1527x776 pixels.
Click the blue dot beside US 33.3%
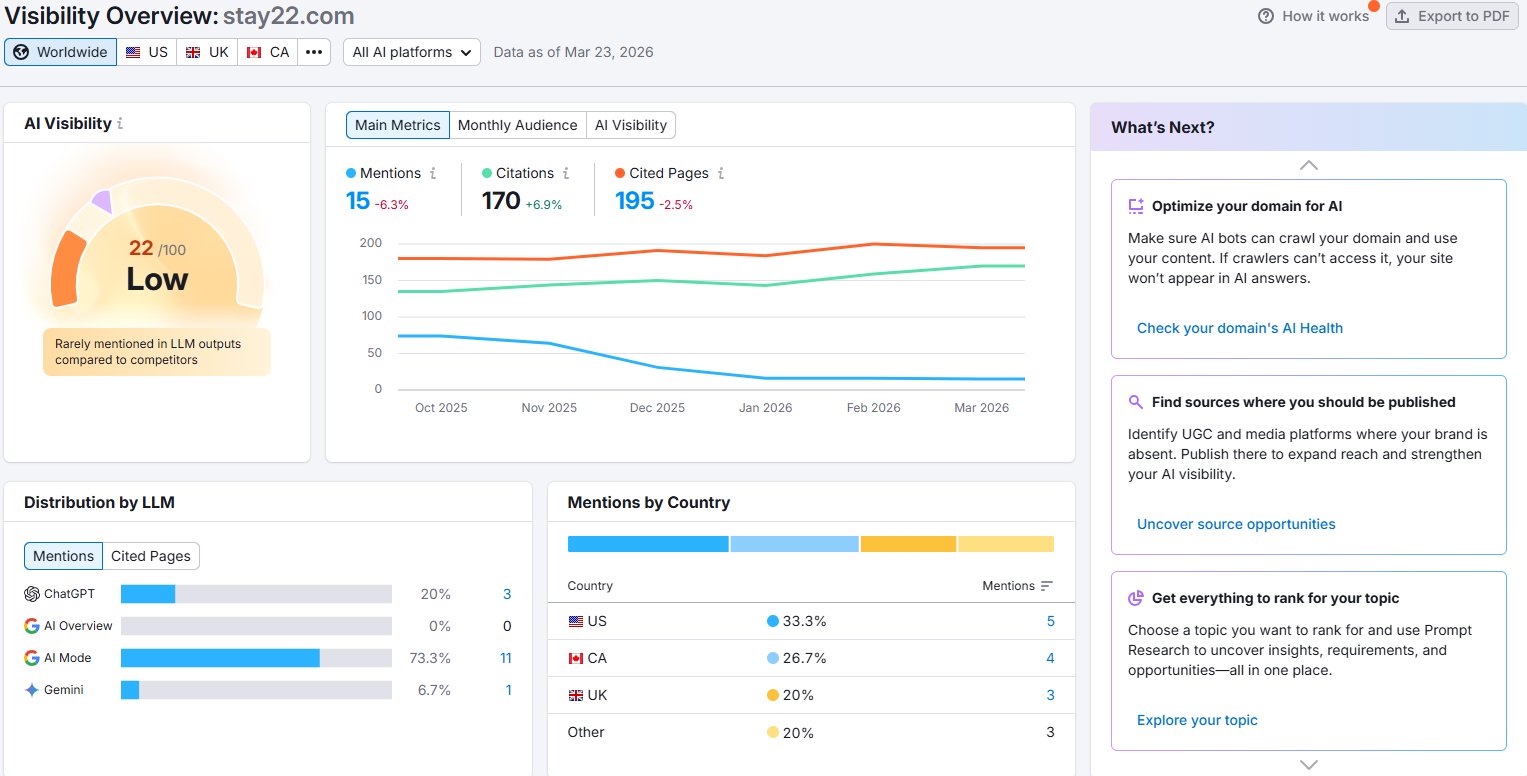772,621
